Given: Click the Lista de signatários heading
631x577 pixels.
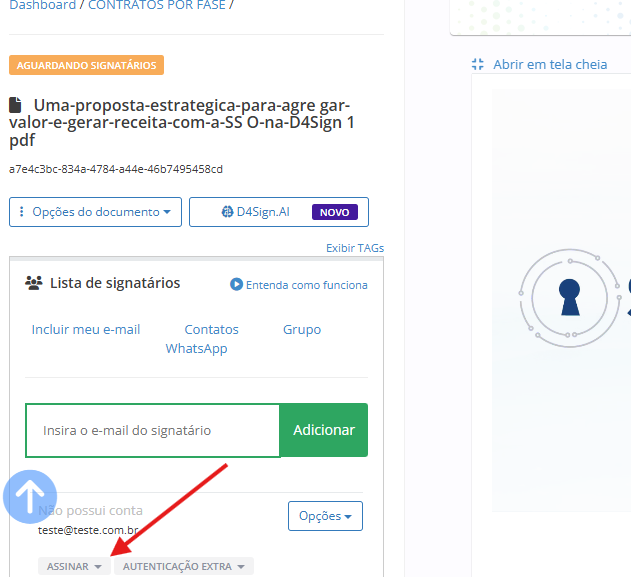Looking at the screenshot, I should [x=115, y=283].
